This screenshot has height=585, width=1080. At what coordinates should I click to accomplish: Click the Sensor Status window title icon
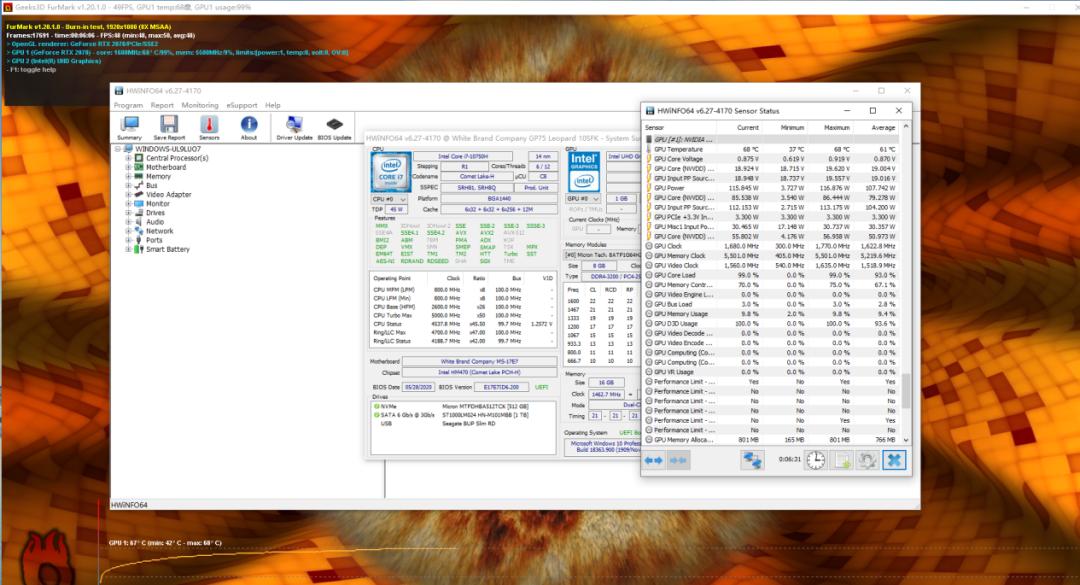click(650, 110)
